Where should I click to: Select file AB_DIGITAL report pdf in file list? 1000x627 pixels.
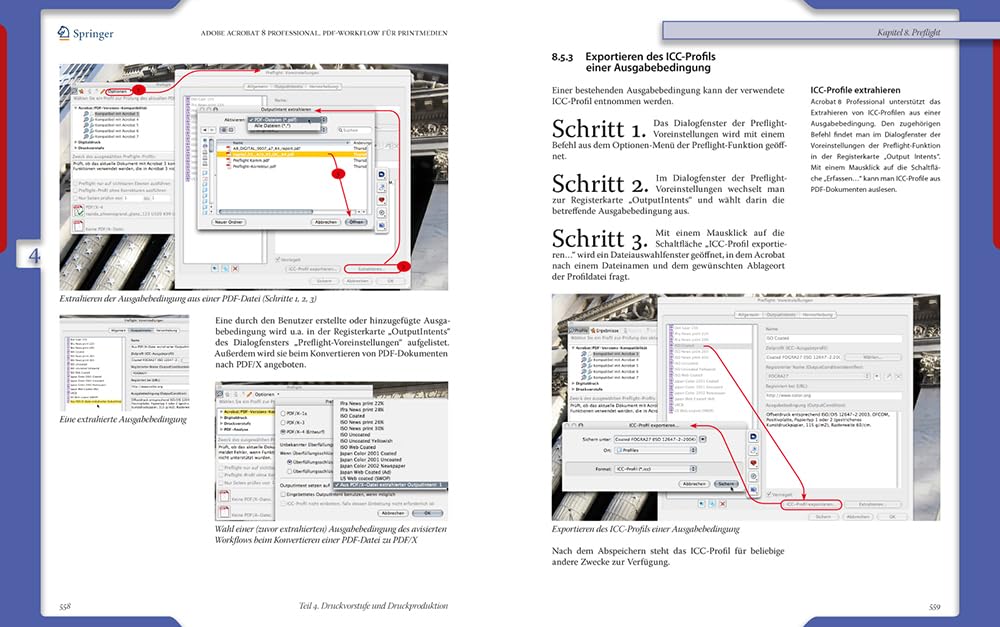[x=267, y=149]
